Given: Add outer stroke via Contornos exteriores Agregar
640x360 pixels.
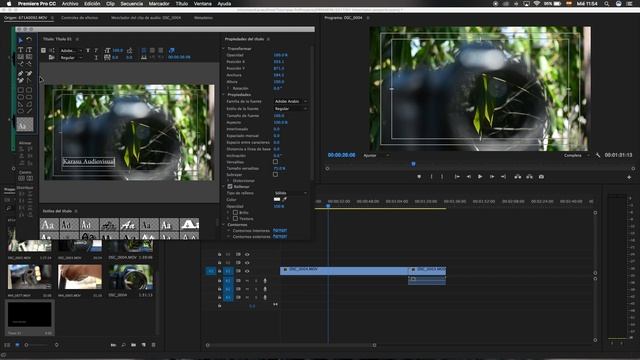Looking at the screenshot, I should [x=280, y=237].
